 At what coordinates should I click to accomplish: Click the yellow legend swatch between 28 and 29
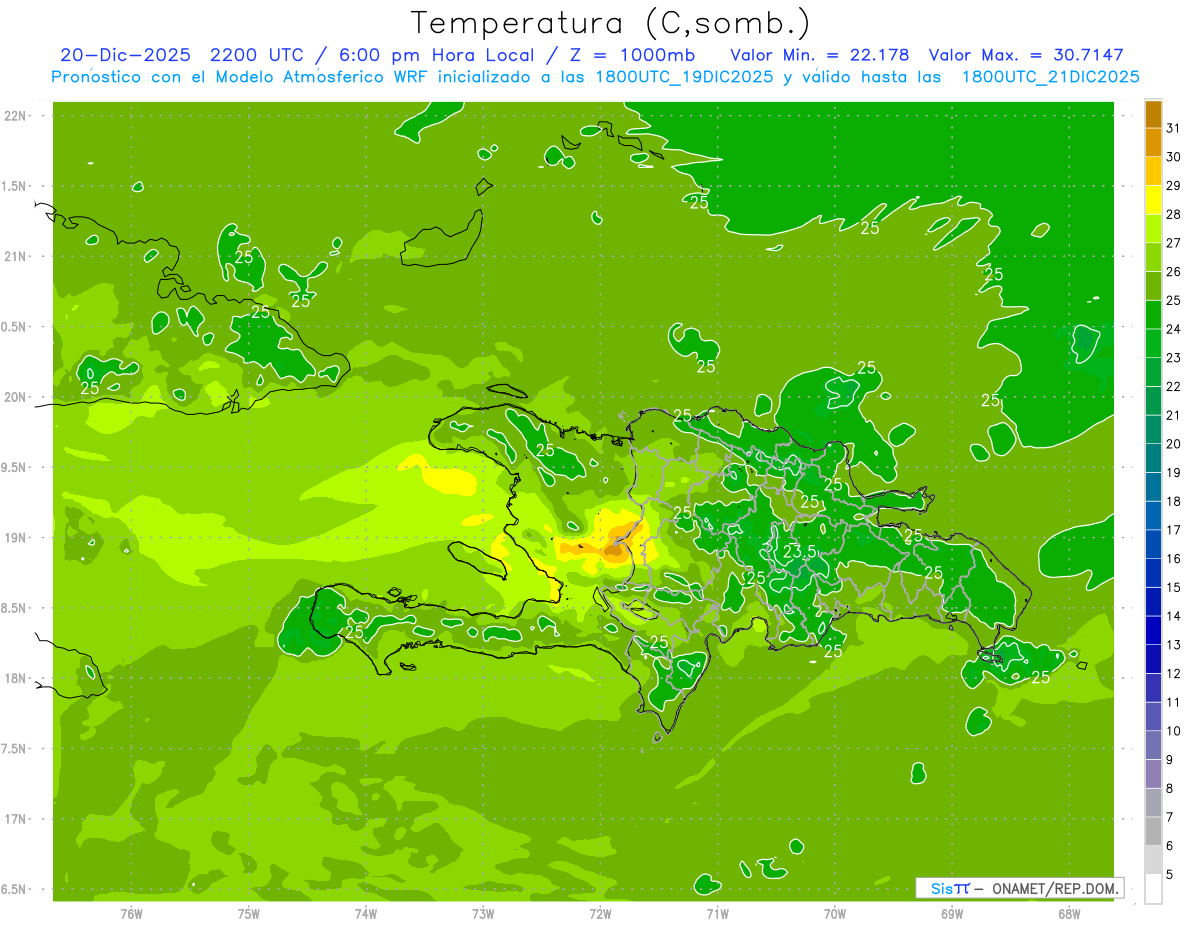(1153, 200)
